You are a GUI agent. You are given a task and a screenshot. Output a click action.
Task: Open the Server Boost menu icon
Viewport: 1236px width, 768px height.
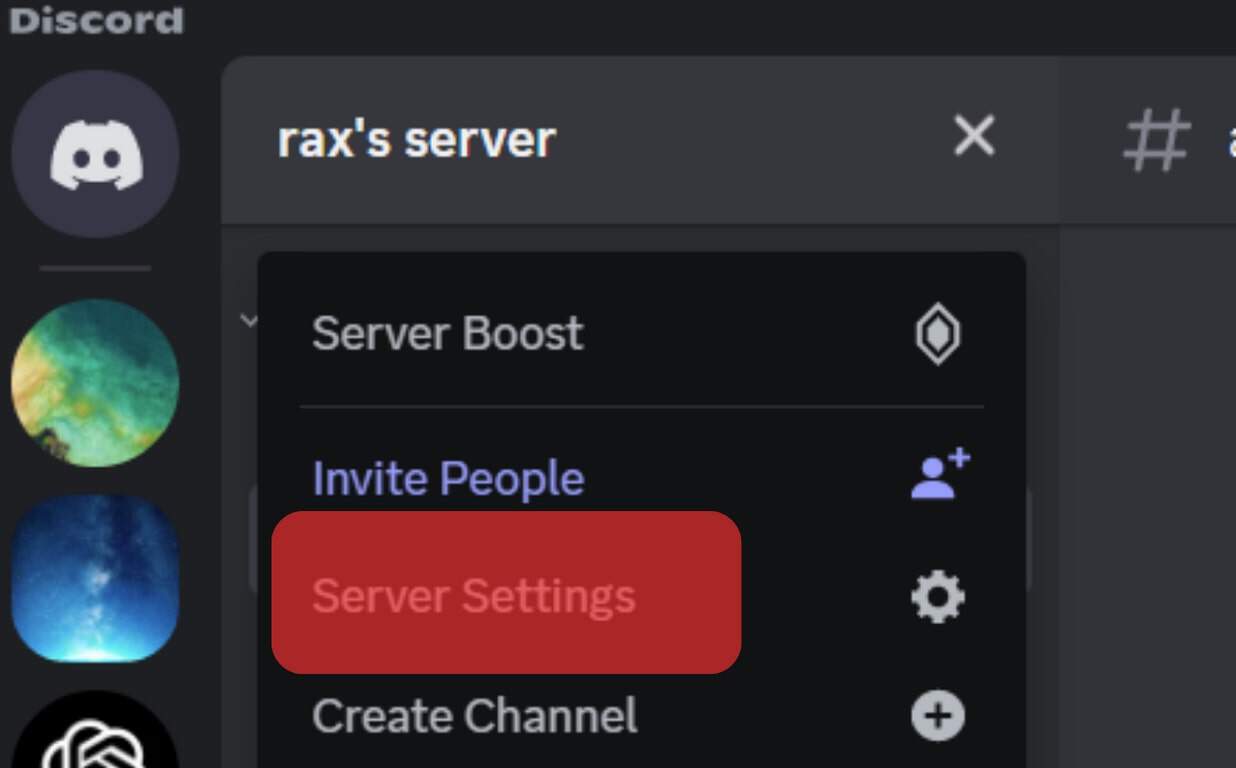point(938,334)
